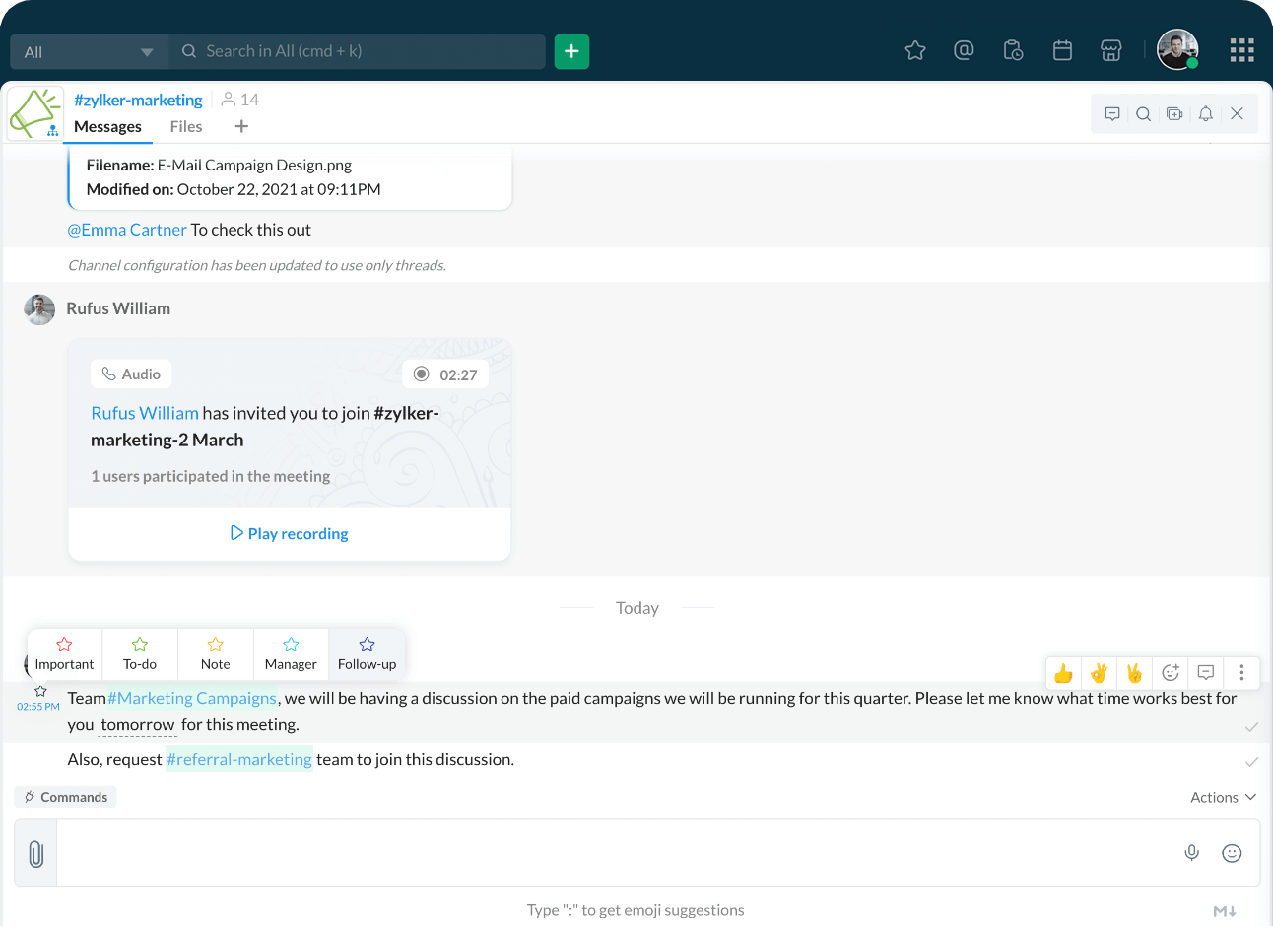The image size is (1273, 952).
Task: Open more options on the message
Action: pyautogui.click(x=1241, y=673)
